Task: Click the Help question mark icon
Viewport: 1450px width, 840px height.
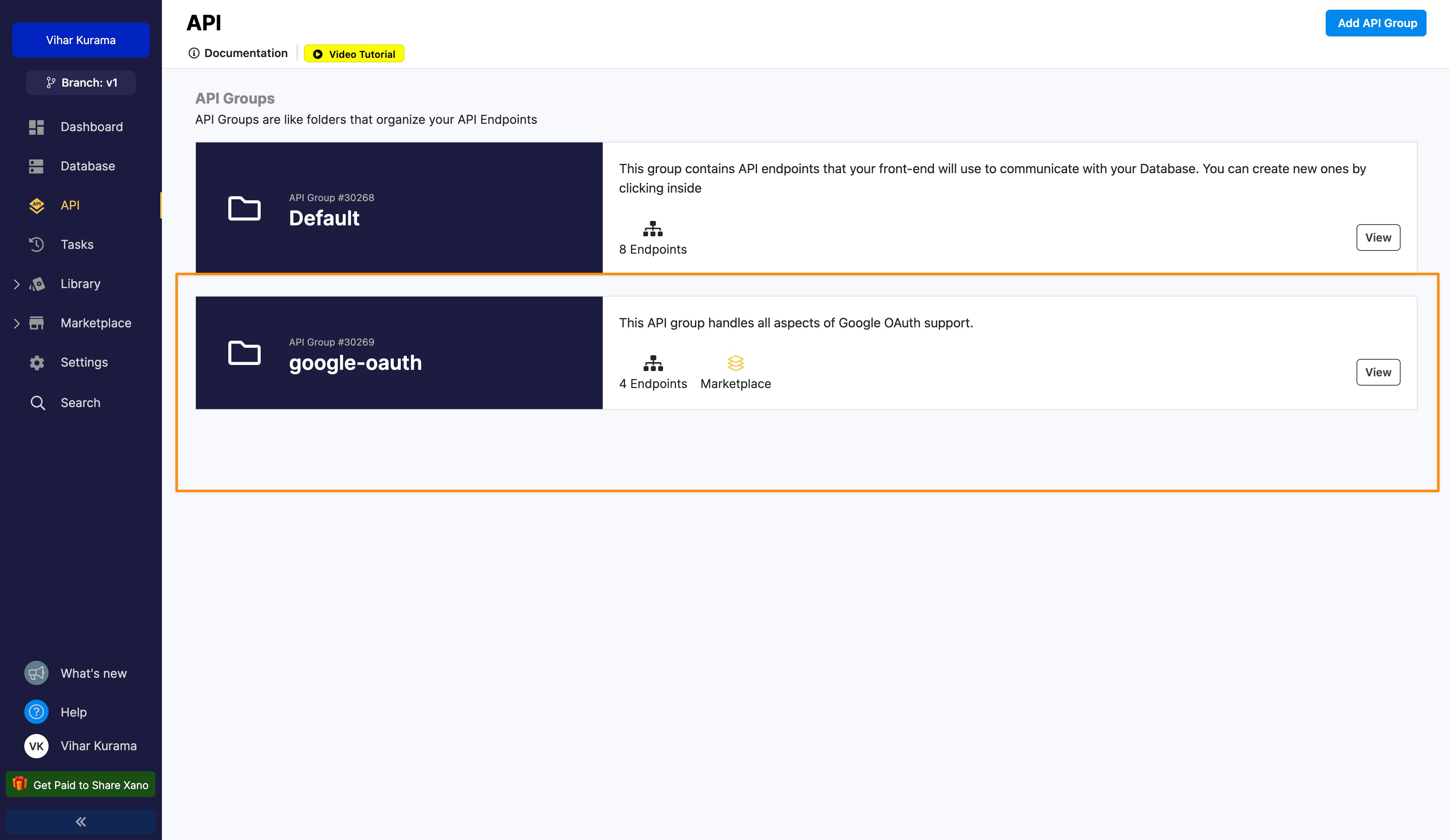Action: pos(36,713)
